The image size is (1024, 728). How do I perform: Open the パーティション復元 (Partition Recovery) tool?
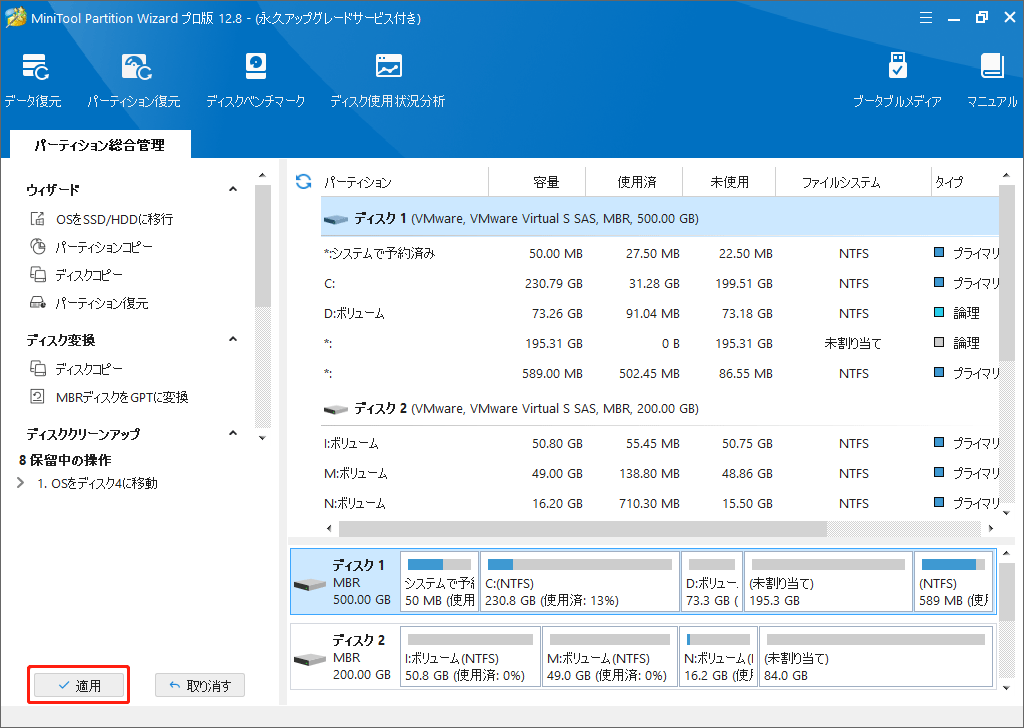(134, 80)
